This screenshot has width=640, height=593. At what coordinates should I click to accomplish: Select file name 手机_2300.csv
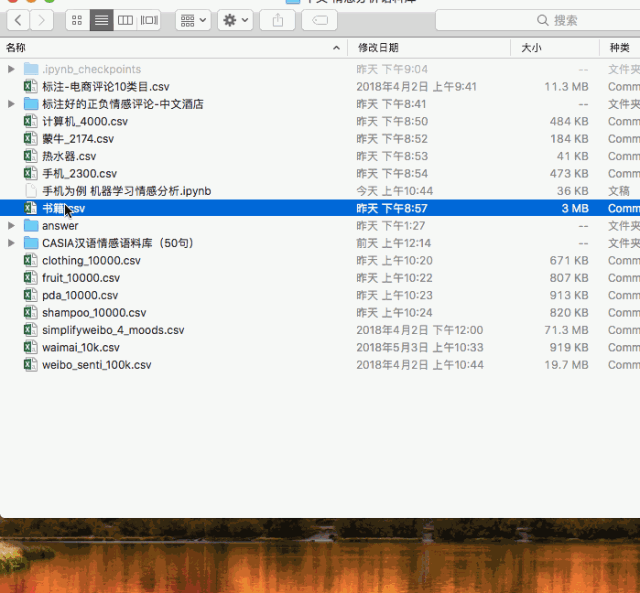[80, 173]
